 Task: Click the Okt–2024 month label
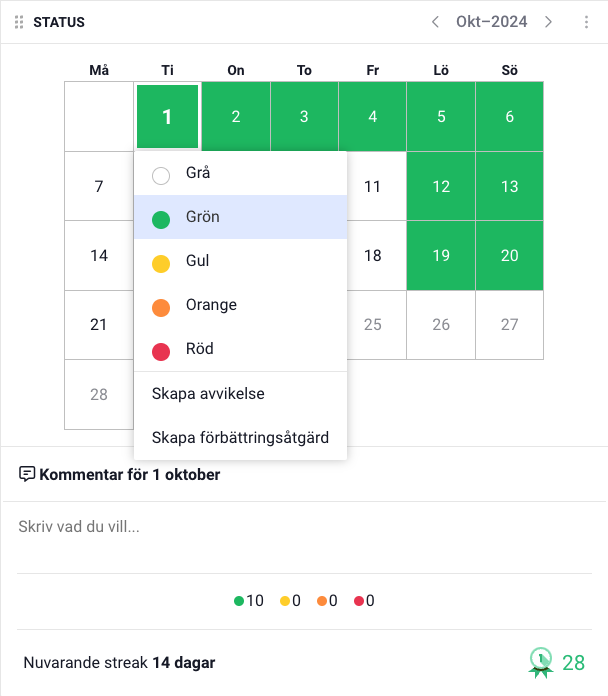pos(491,22)
